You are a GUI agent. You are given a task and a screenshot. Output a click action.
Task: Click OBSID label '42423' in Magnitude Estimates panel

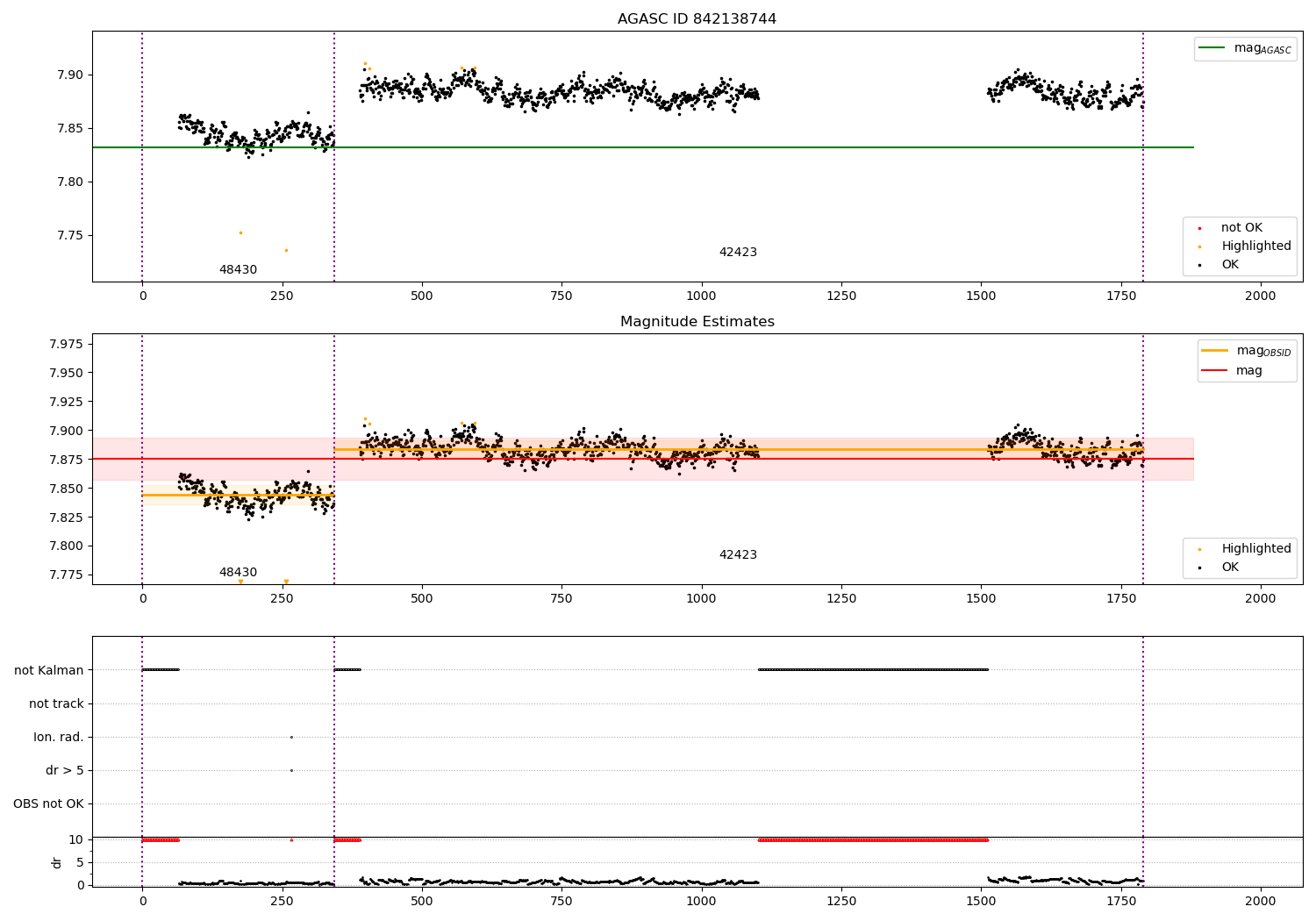[738, 555]
